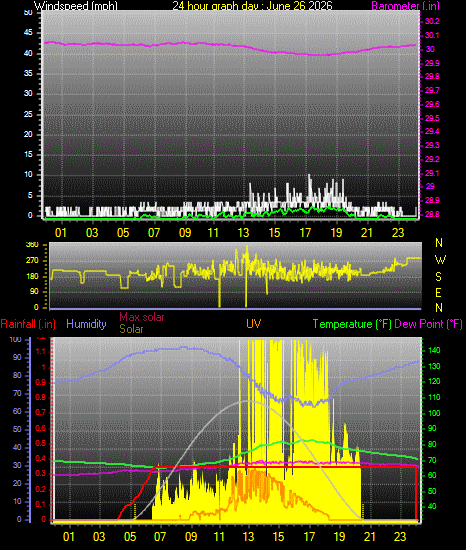Select the 'Temperature (°F)' legend label
The image size is (466, 550).
click(x=352, y=324)
